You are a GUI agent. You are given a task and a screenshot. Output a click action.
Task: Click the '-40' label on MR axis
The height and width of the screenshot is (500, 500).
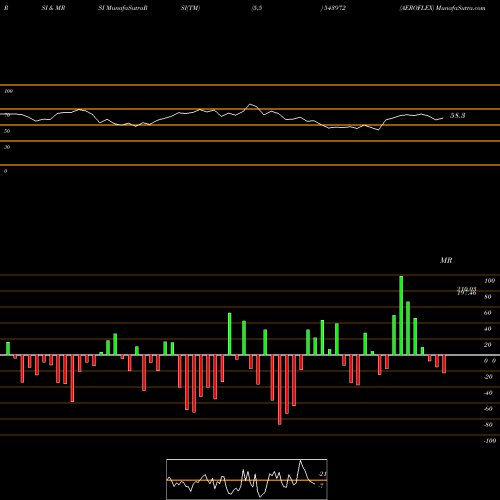pyautogui.click(x=488, y=393)
